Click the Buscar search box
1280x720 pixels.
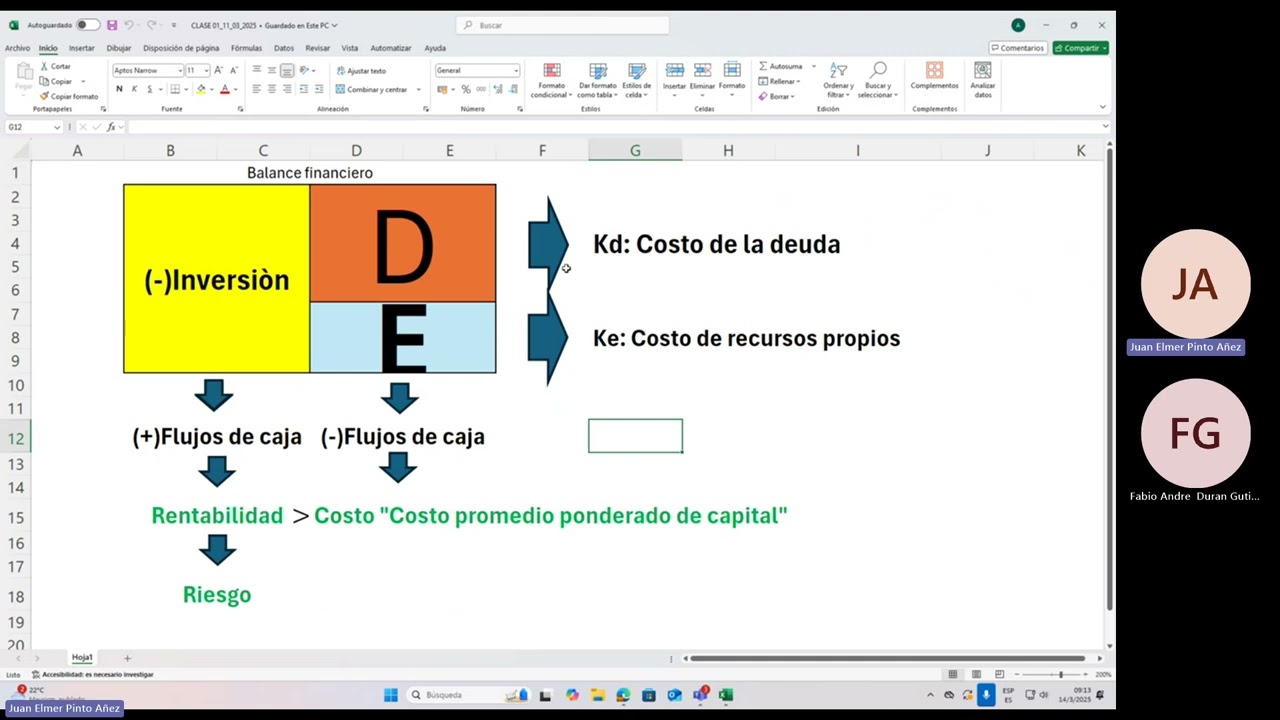point(564,25)
